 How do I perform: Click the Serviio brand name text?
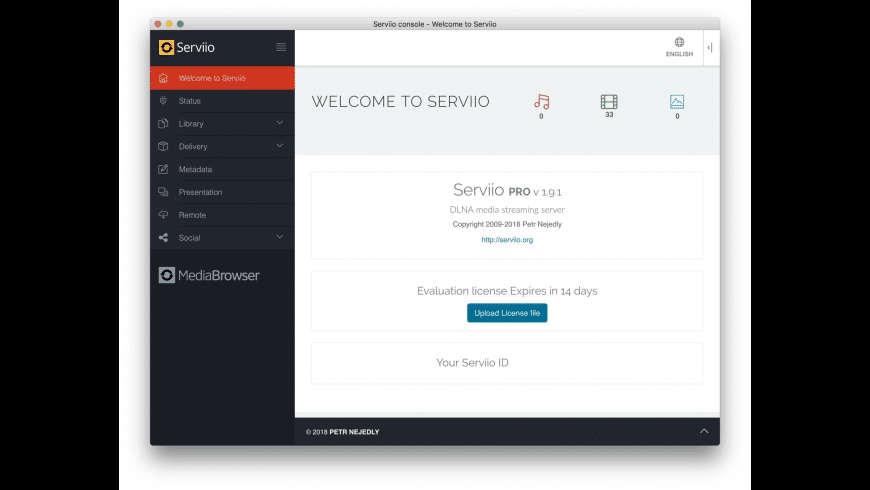pyautogui.click(x=195, y=47)
